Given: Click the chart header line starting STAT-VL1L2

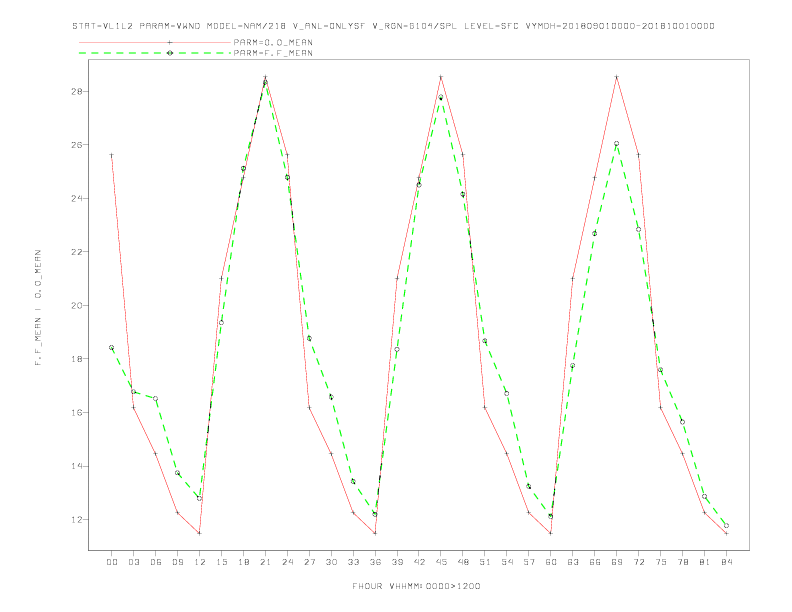Looking at the screenshot, I should pyautogui.click(x=393, y=26).
